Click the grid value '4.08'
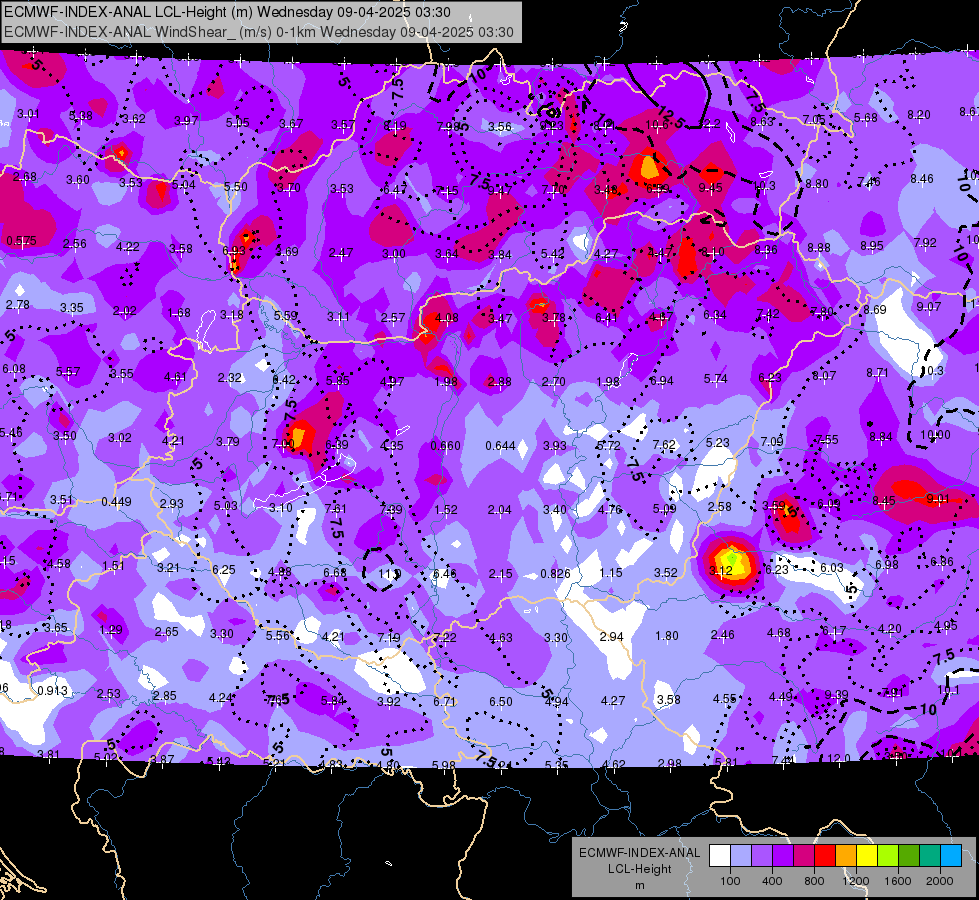The image size is (979, 900). tap(446, 317)
